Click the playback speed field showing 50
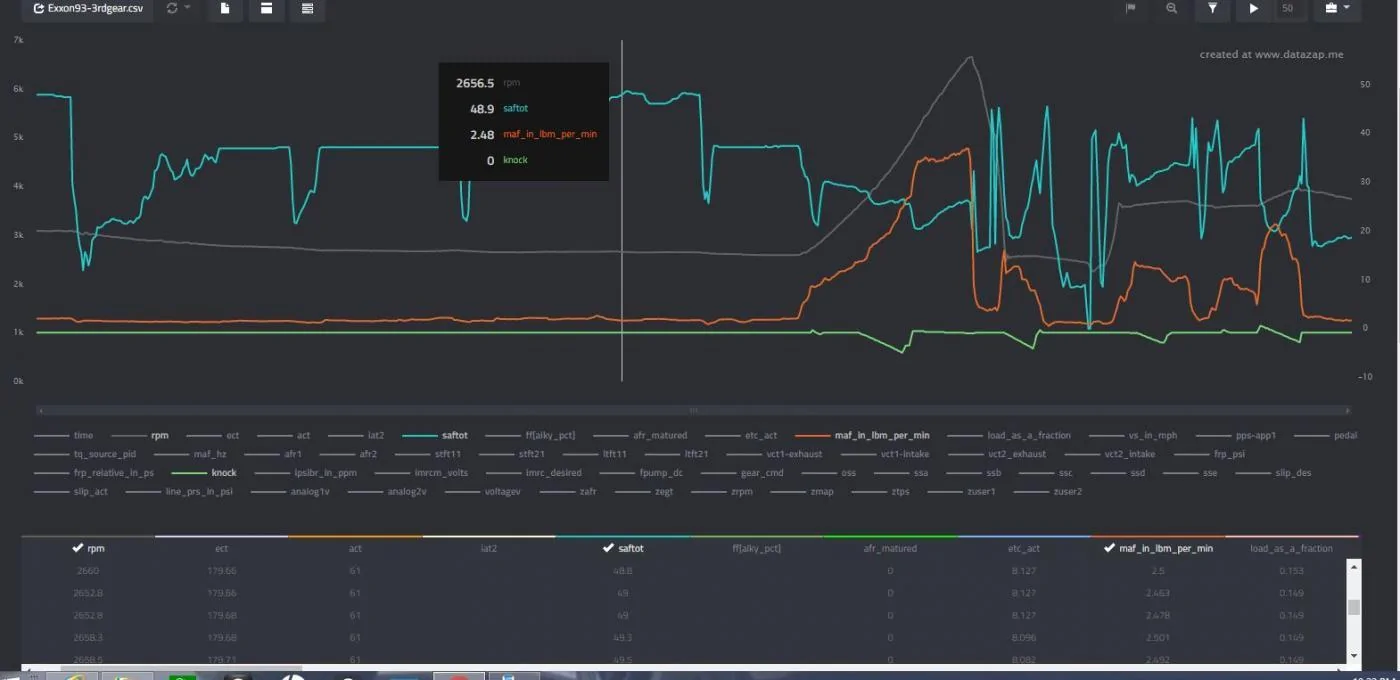This screenshot has width=1400, height=680. pyautogui.click(x=1288, y=8)
